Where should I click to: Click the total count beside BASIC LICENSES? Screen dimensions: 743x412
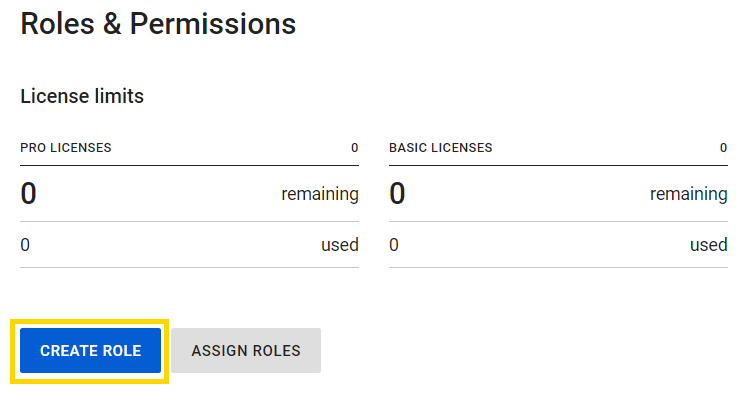[x=723, y=148]
